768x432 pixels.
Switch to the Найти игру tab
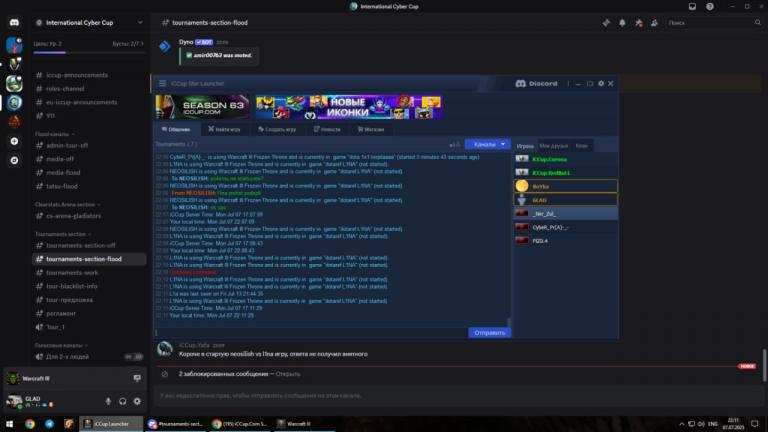(x=224, y=129)
